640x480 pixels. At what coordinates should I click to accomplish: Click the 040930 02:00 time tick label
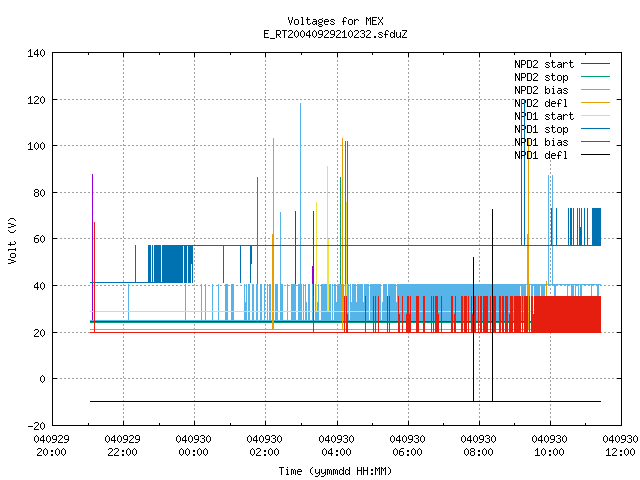pyautogui.click(x=264, y=446)
